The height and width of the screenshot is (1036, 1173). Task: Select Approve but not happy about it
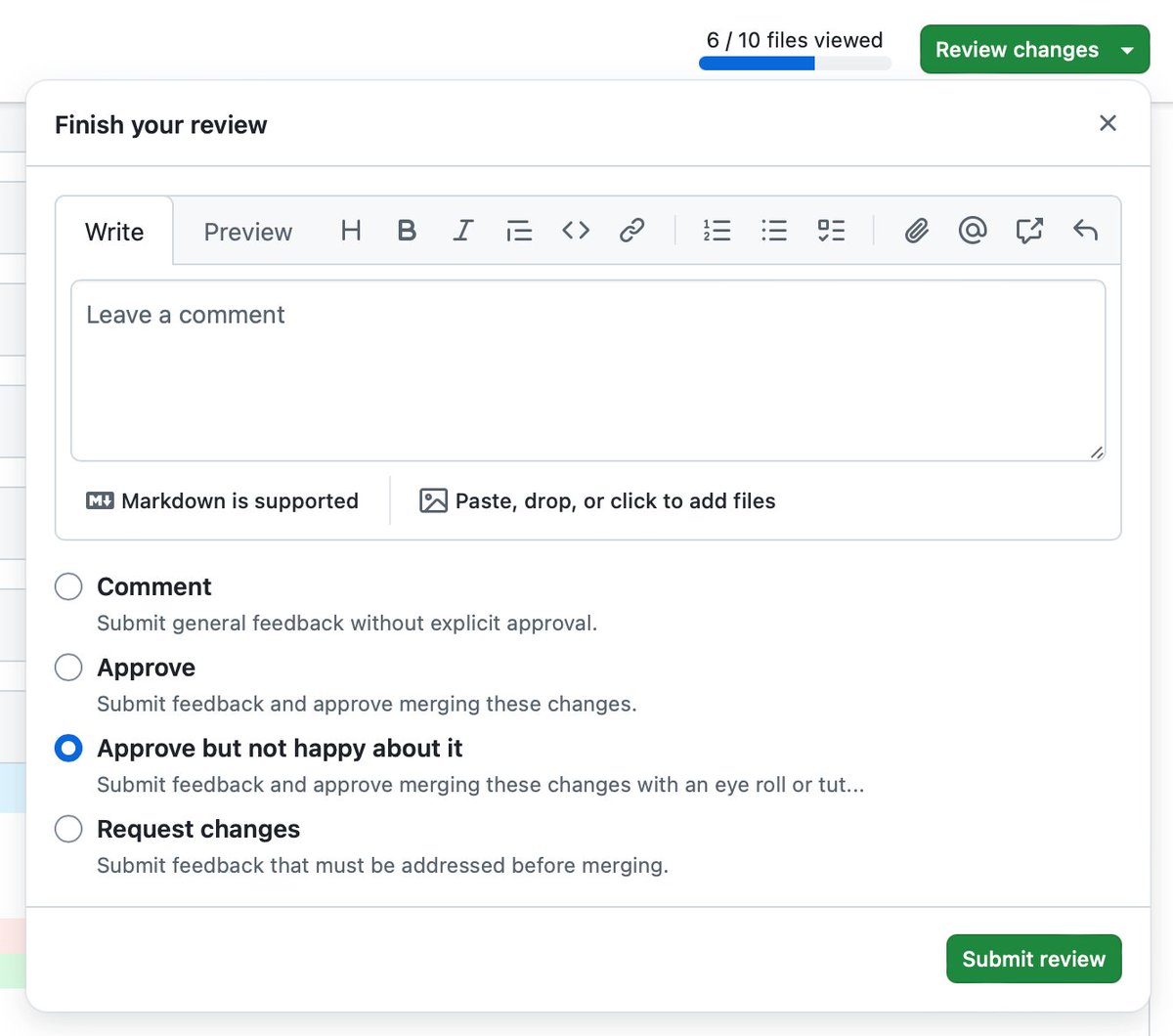tap(68, 749)
